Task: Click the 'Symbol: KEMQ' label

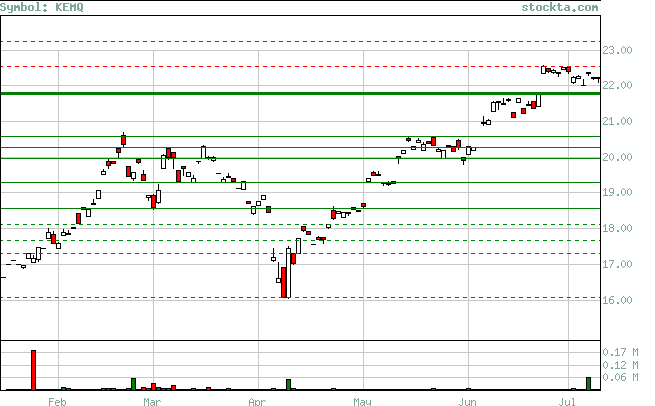Action: coord(42,8)
